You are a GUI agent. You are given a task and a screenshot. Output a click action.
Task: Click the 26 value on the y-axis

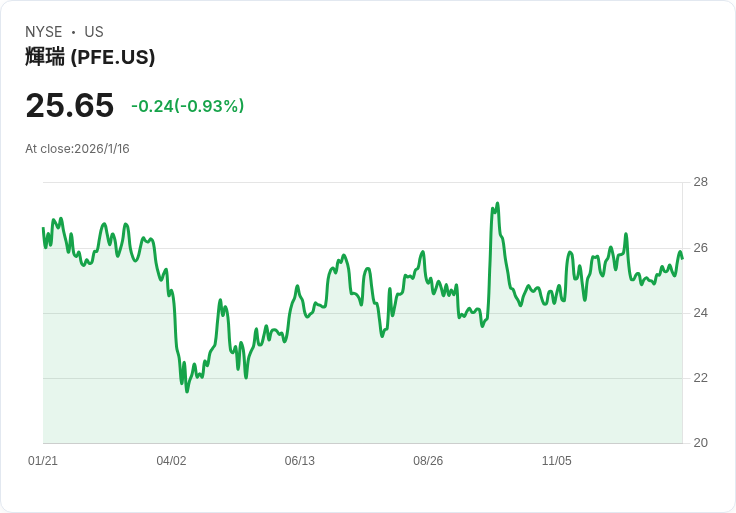[x=701, y=248]
